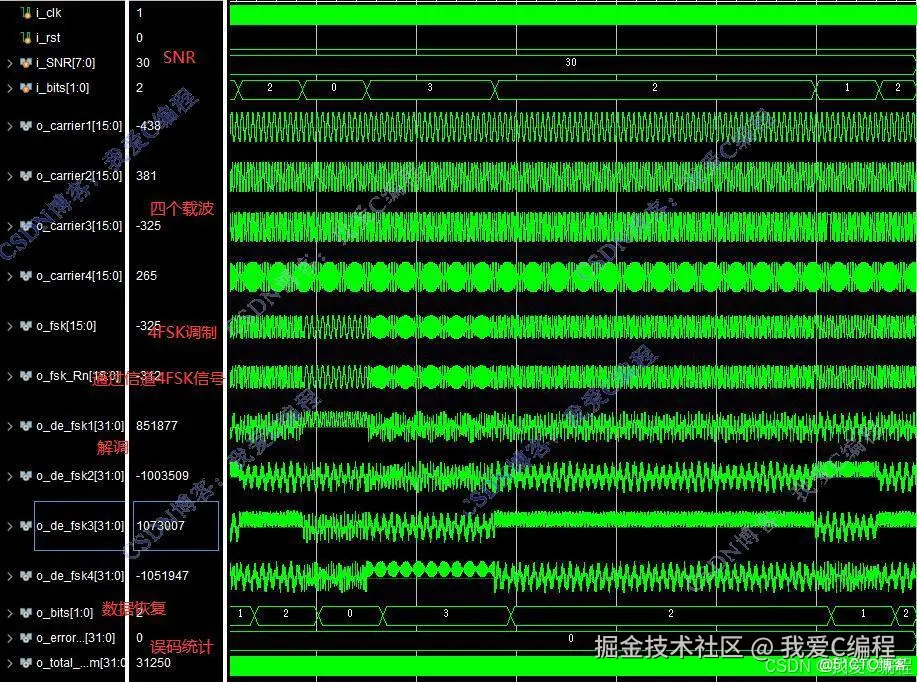Expand the o_carrier1[15:0] bus
Image resolution: width=917 pixels, height=682 pixels.
[9, 126]
